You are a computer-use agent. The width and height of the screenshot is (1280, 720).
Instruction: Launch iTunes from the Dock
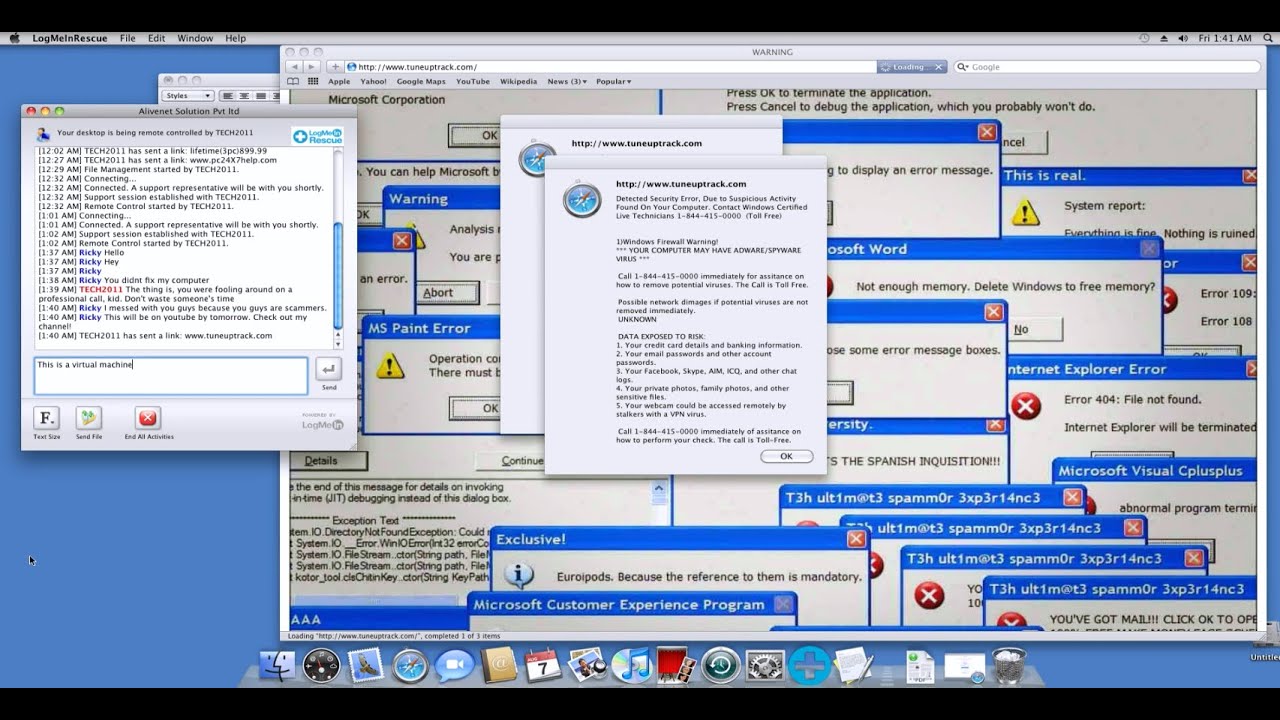click(631, 665)
